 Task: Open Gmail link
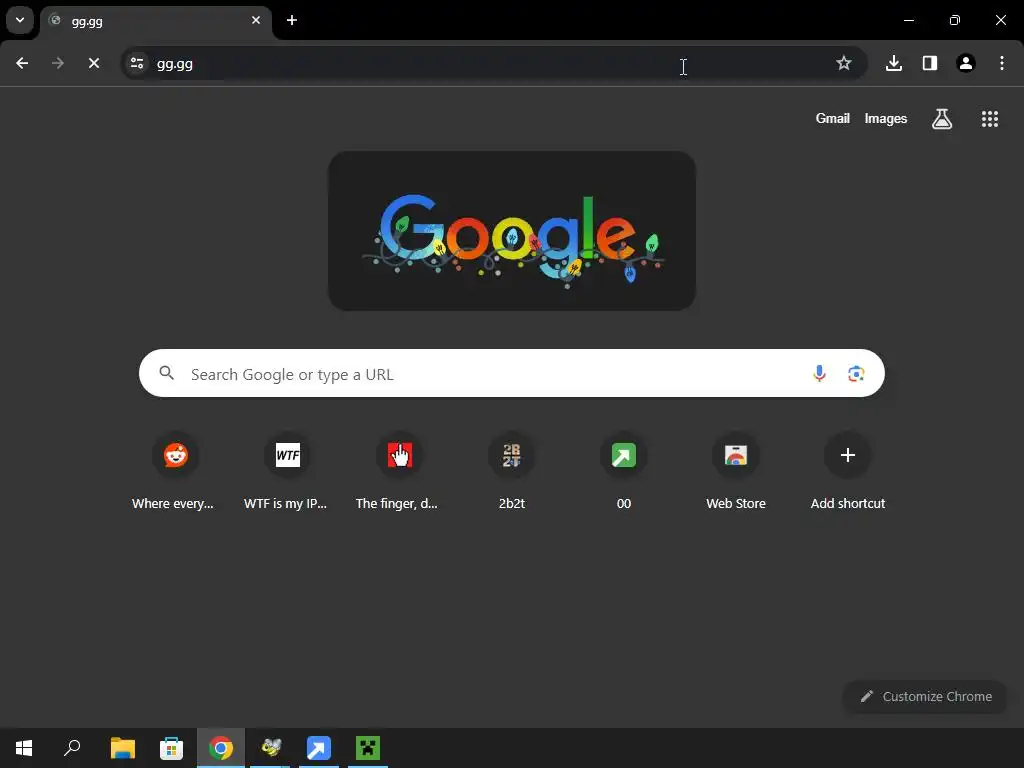pyautogui.click(x=833, y=119)
